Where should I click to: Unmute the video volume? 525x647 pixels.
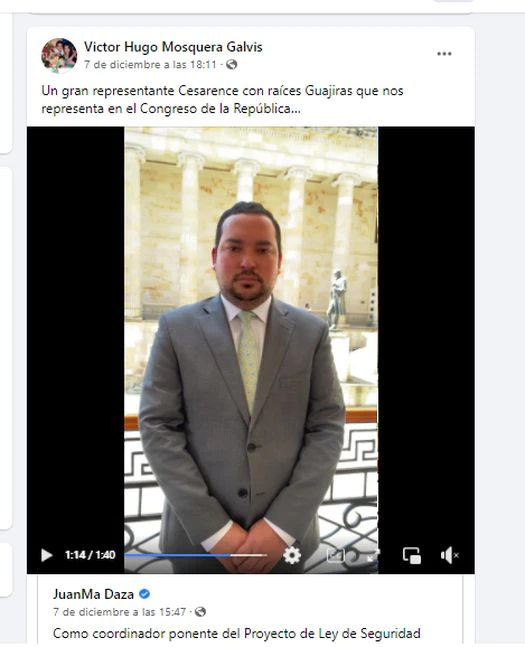coord(449,555)
